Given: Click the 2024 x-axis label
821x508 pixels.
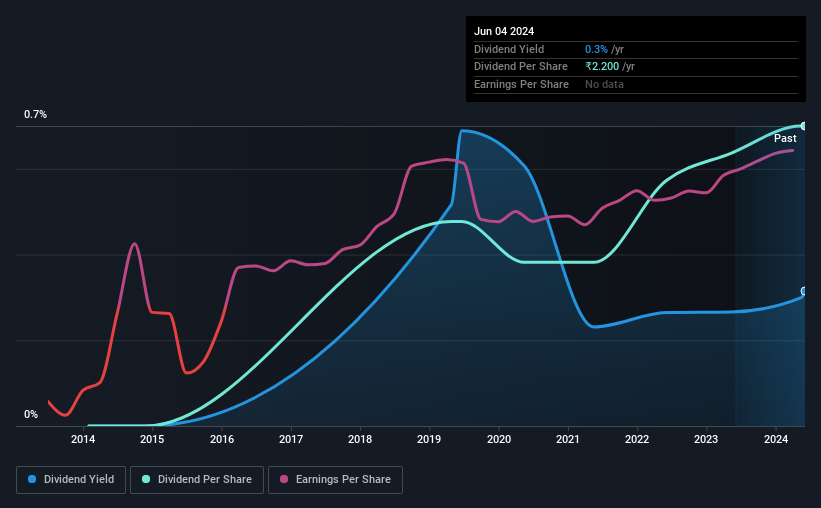Looking at the screenshot, I should click(776, 439).
